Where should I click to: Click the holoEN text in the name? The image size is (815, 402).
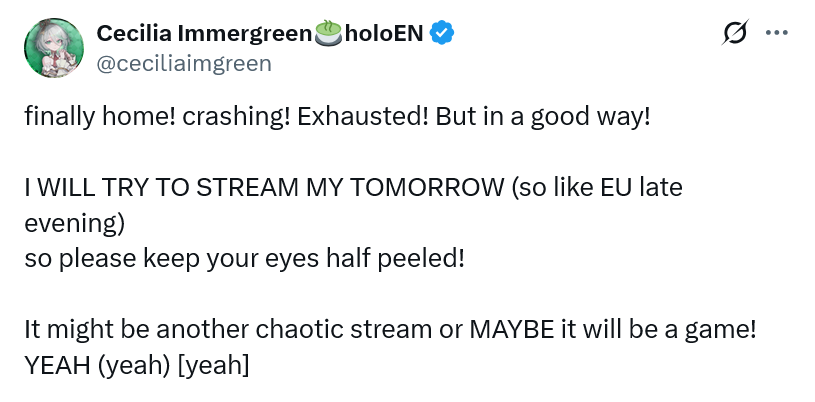click(385, 34)
